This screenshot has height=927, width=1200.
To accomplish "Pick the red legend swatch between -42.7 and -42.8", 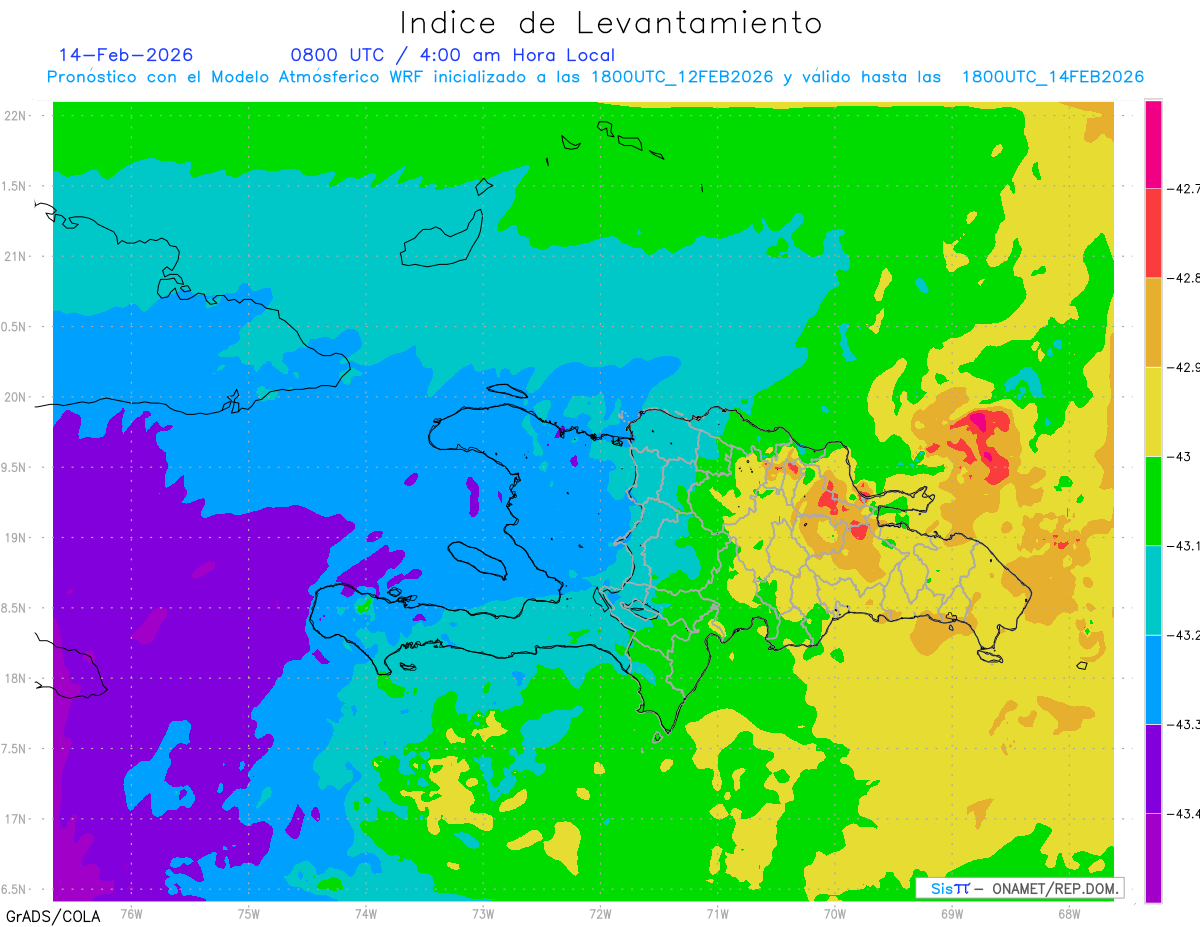I will (x=1153, y=233).
